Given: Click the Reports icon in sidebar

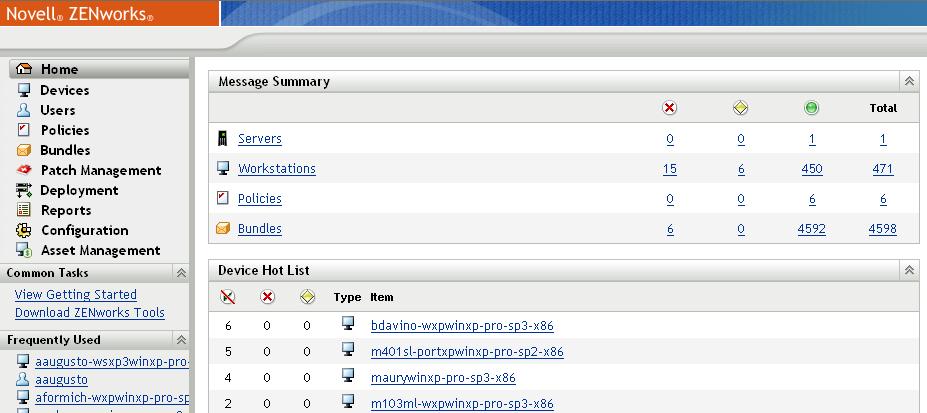Looking at the screenshot, I should coord(24,210).
